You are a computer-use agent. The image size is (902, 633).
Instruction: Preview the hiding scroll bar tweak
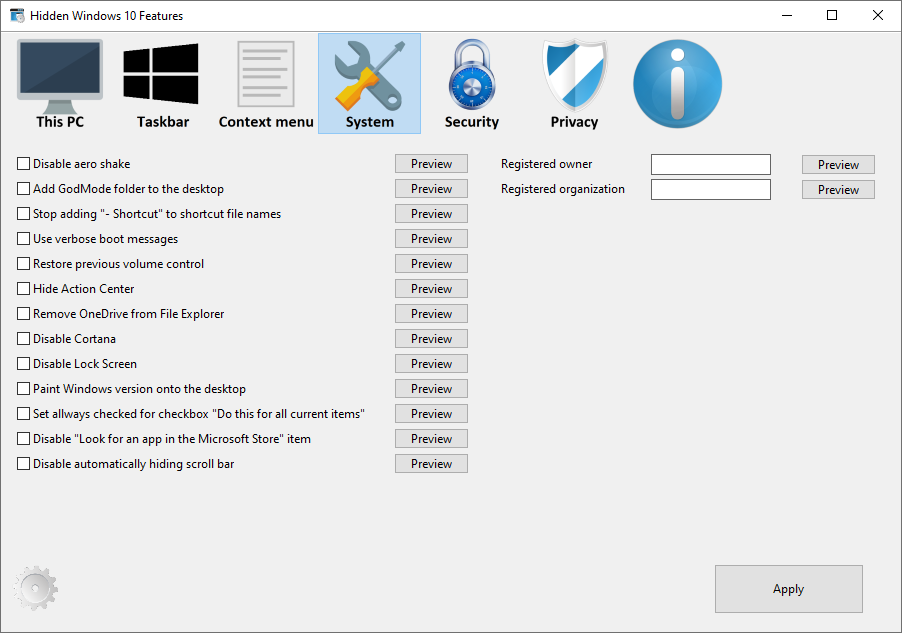pos(431,464)
